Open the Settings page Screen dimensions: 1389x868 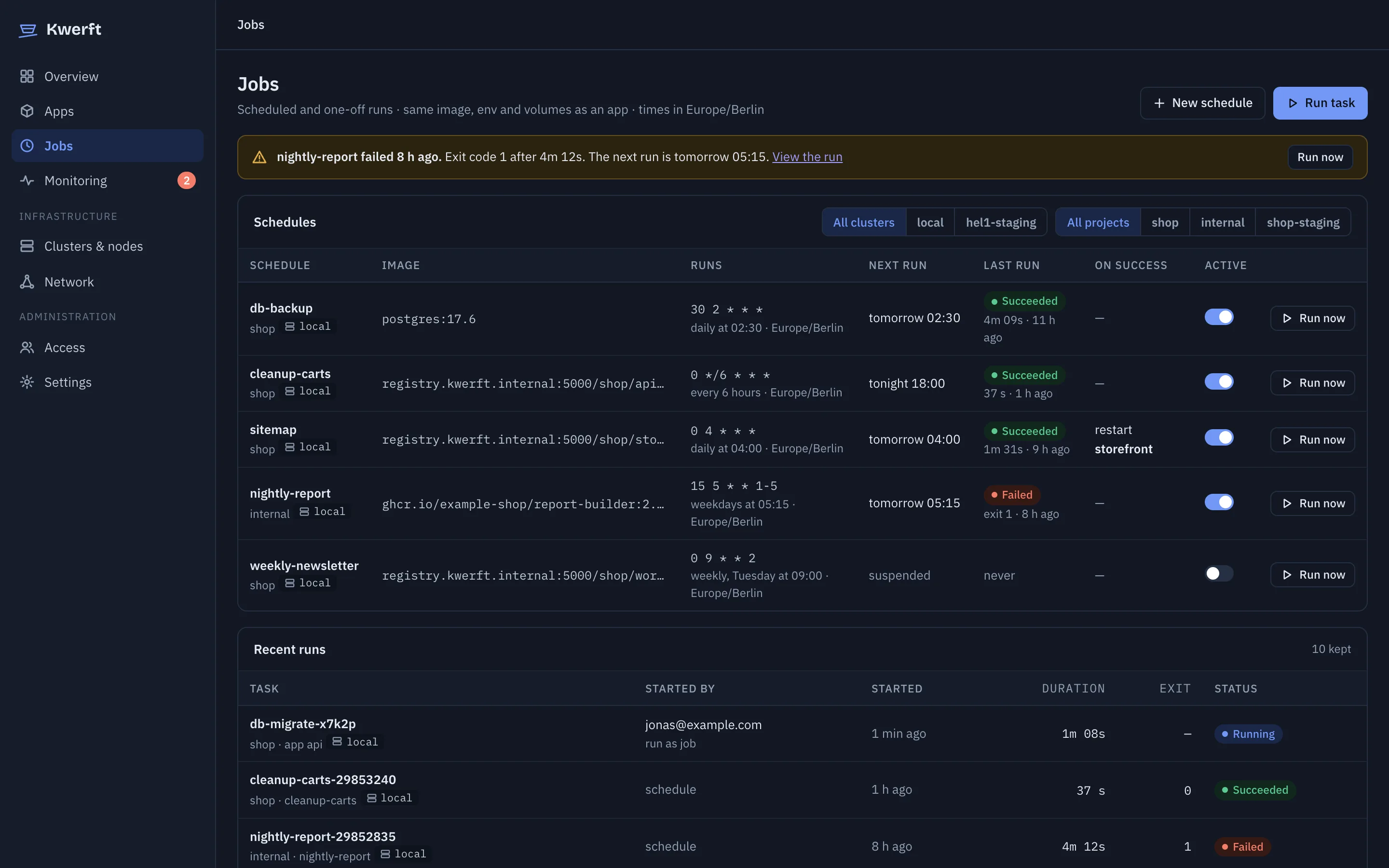tap(108, 382)
